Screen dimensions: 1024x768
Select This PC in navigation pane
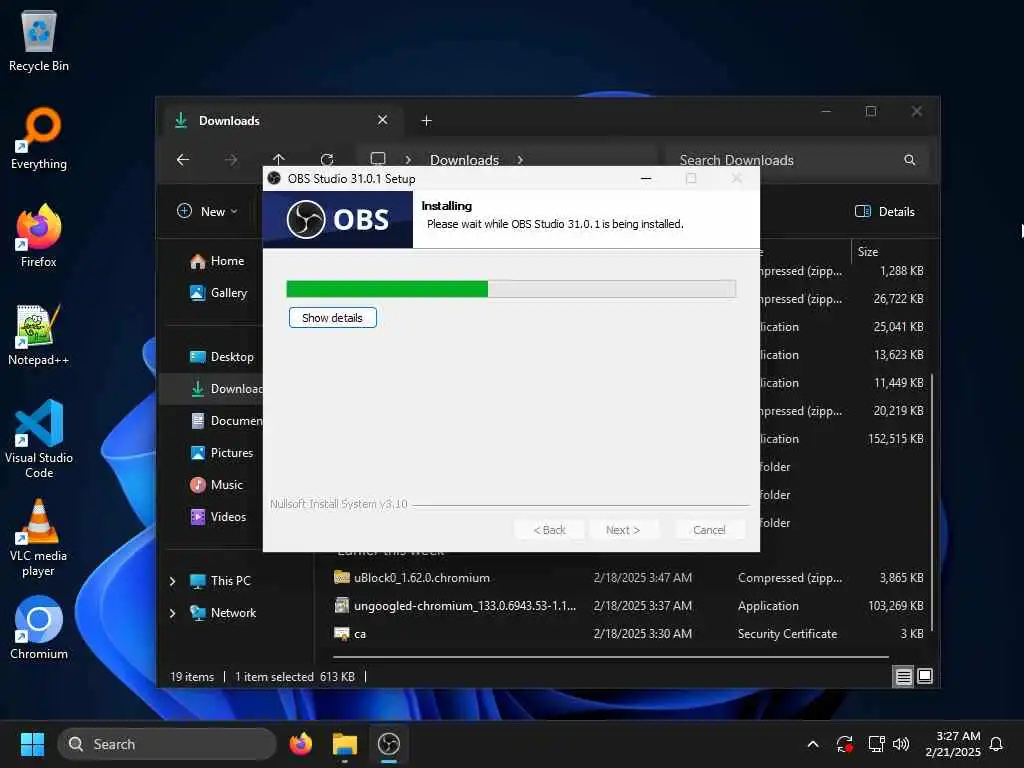tap(221, 581)
